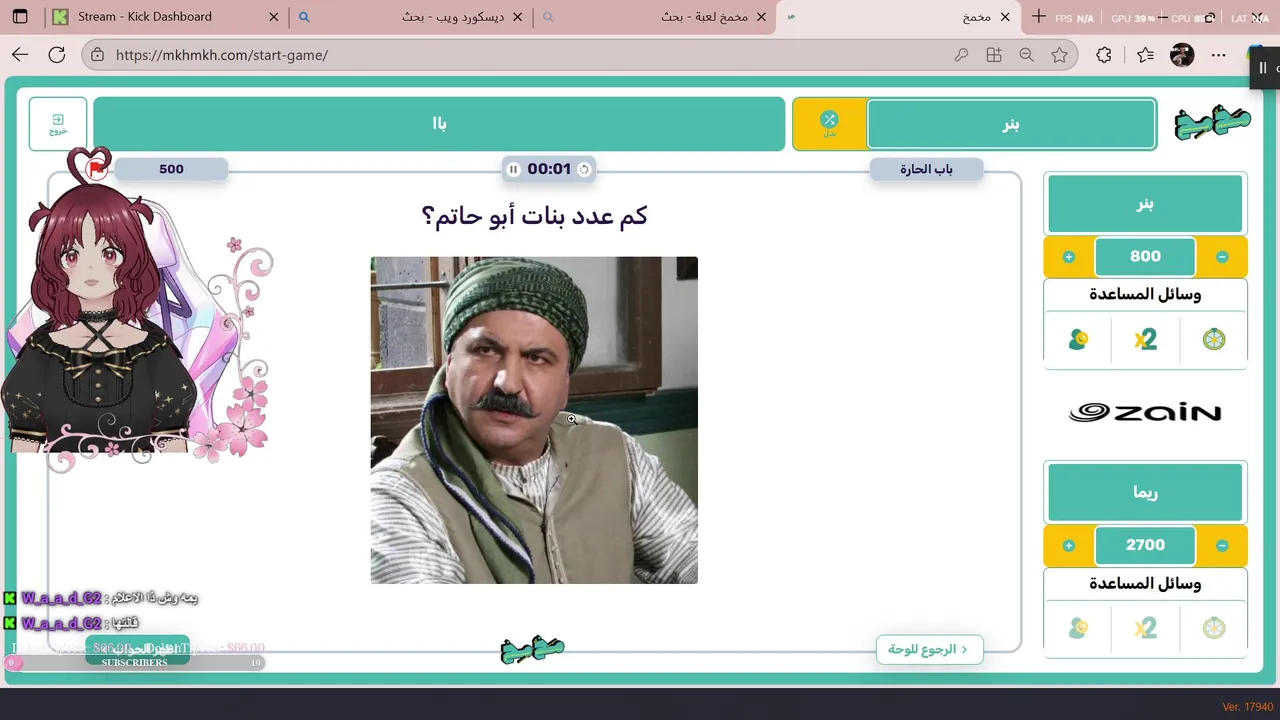The height and width of the screenshot is (720, 1280).
Task: Bookmark this page with the star
Action: [x=1060, y=55]
